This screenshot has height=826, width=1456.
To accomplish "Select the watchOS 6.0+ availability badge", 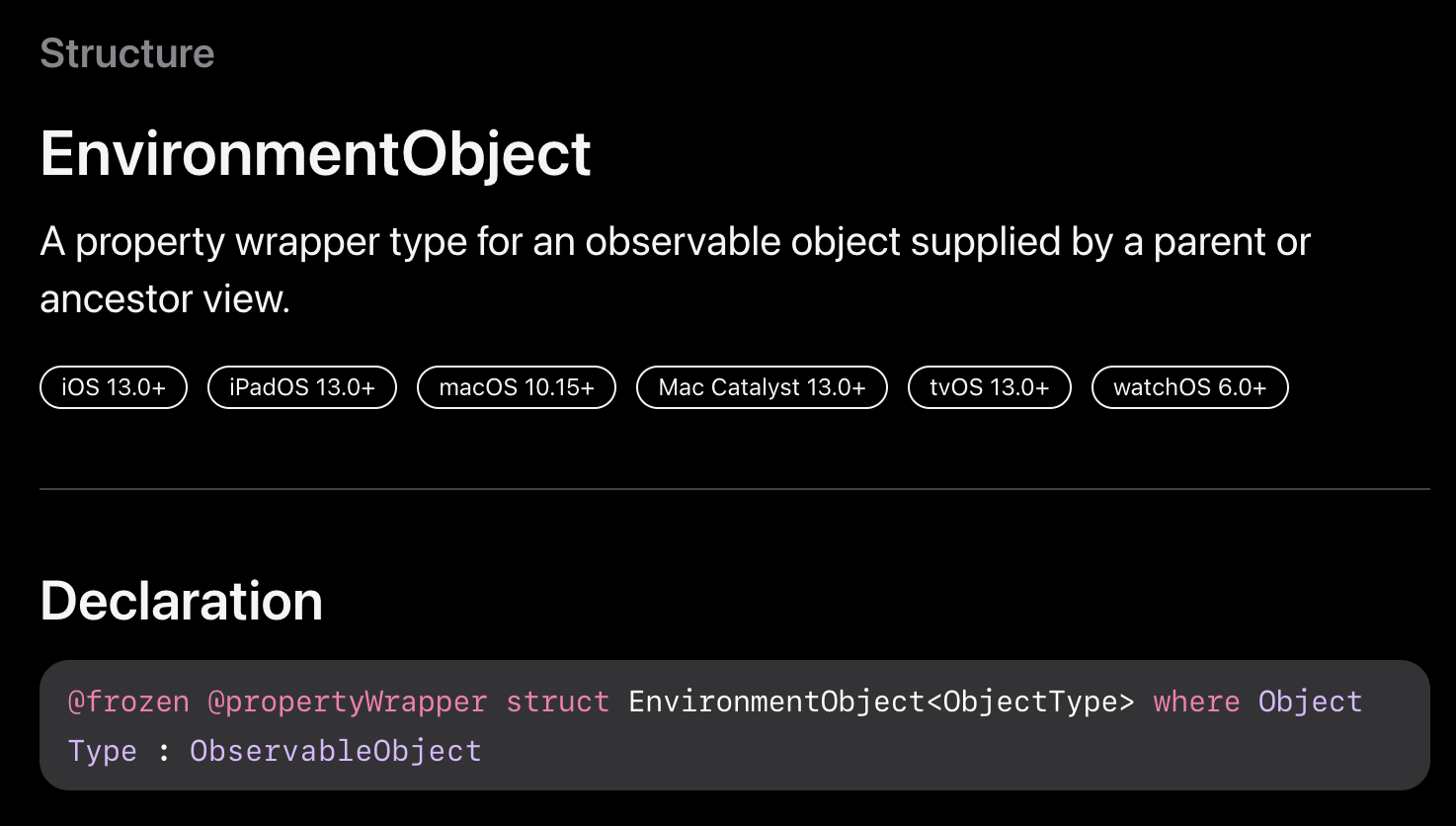I will [1190, 387].
